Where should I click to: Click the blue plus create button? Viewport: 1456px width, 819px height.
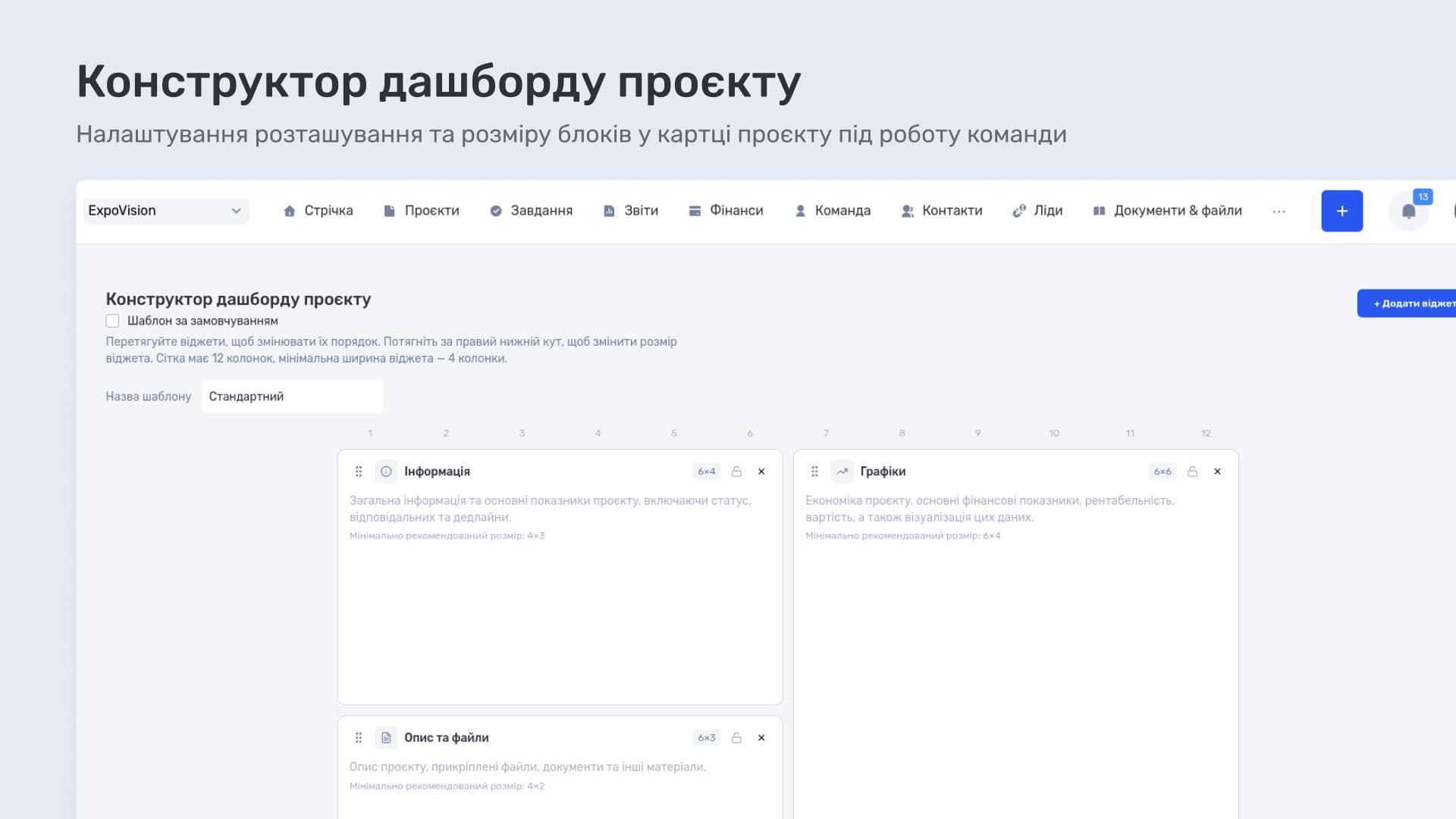pyautogui.click(x=1341, y=211)
